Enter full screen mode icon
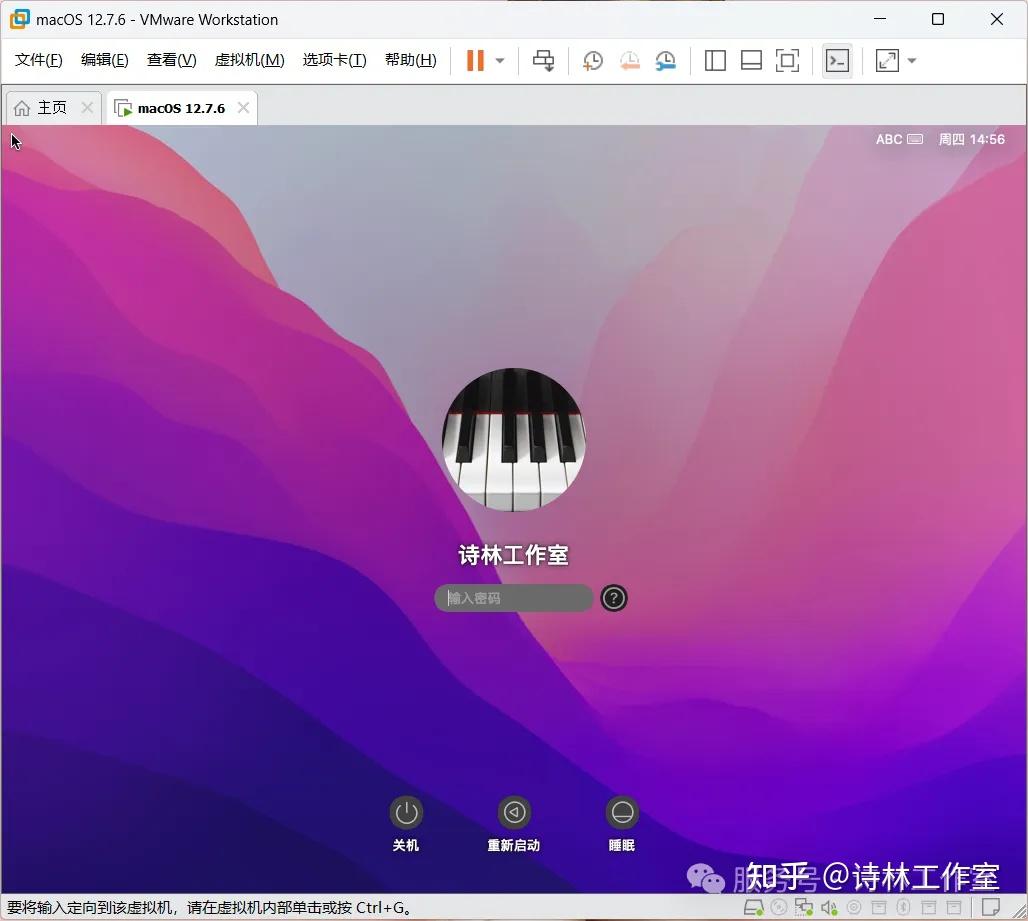This screenshot has height=921, width=1028. (x=787, y=61)
